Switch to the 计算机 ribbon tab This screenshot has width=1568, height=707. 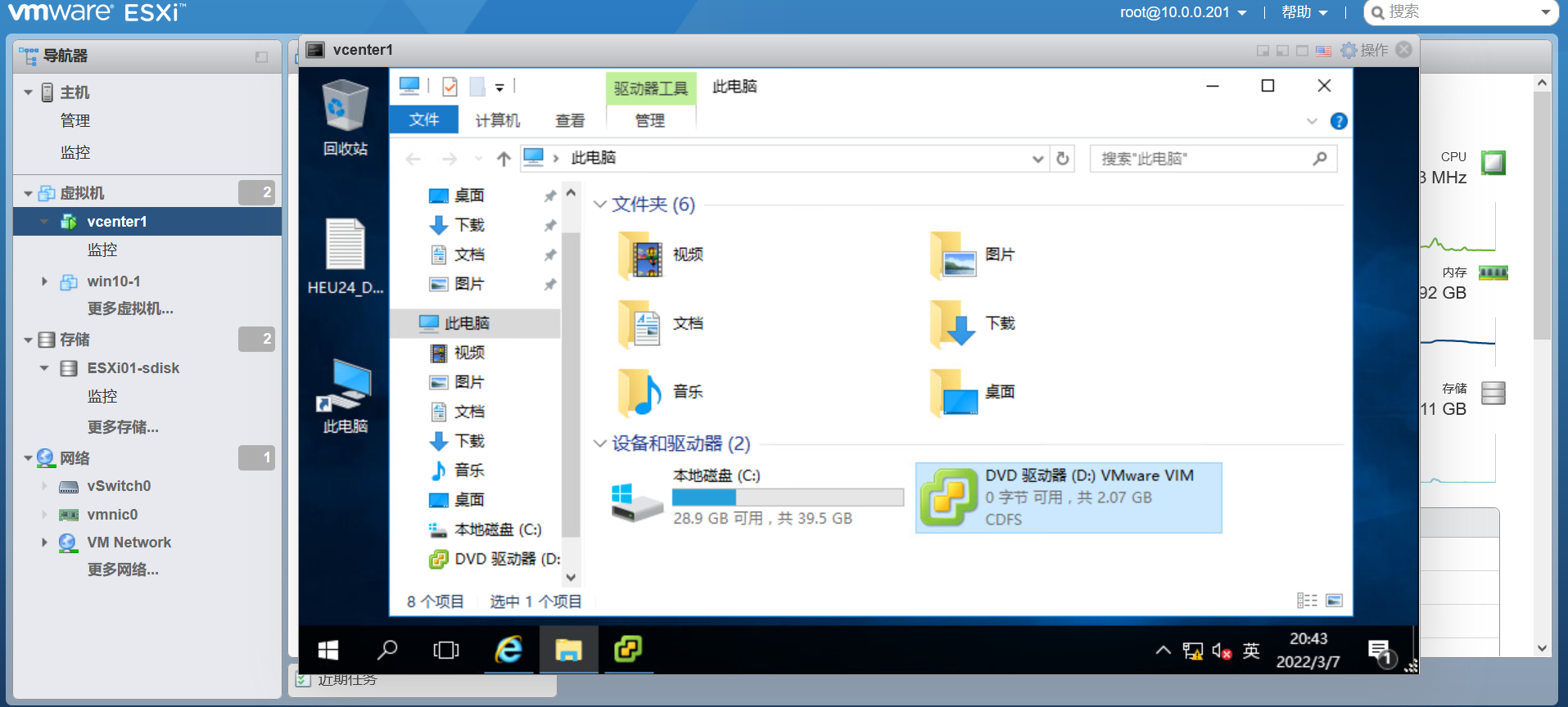pyautogui.click(x=498, y=120)
